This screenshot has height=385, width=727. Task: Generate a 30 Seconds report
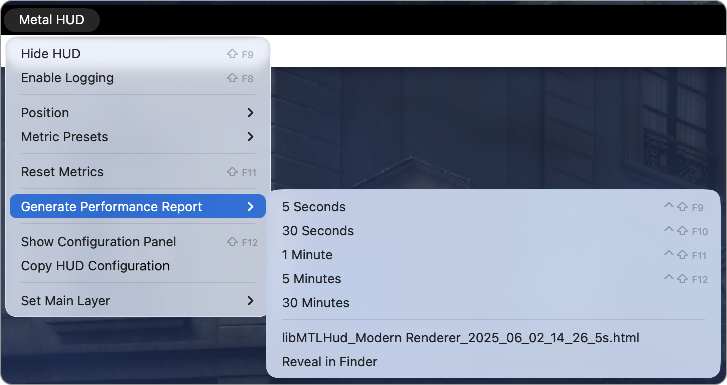493,231
